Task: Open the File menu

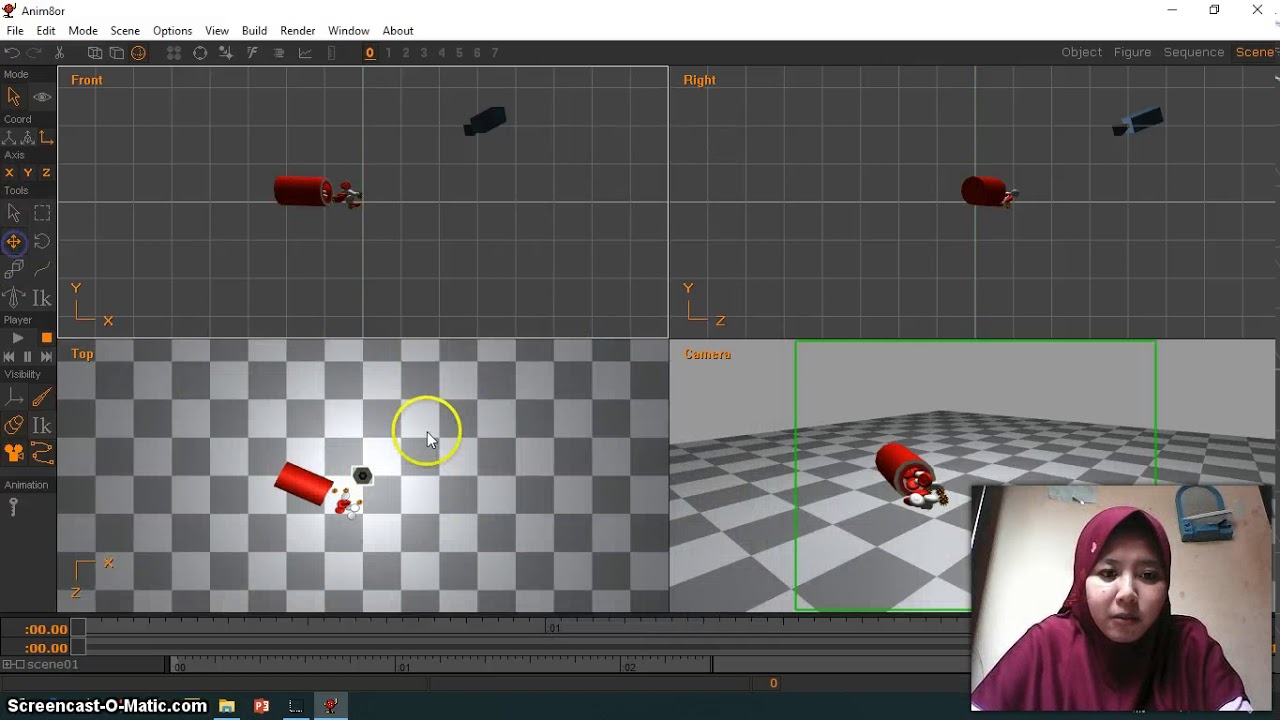Action: 15,31
